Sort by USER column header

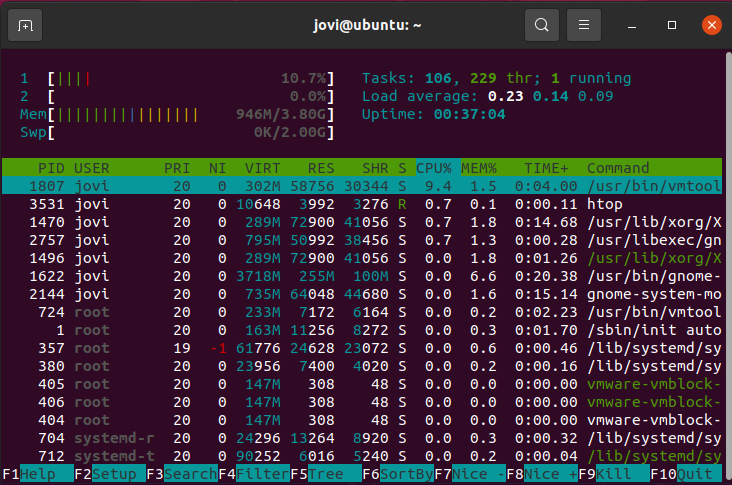point(92,168)
